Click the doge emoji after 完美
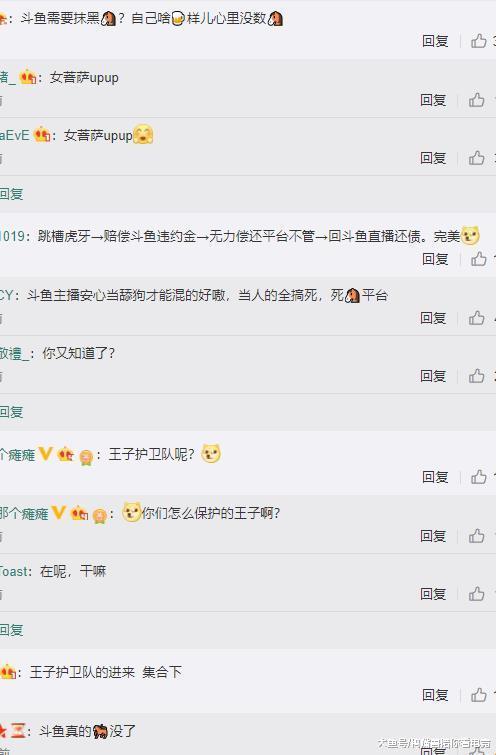 point(470,235)
